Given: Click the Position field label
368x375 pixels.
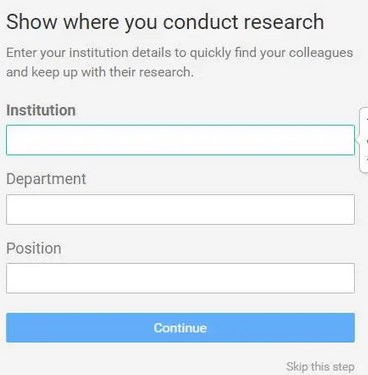Looking at the screenshot, I should click(34, 248).
